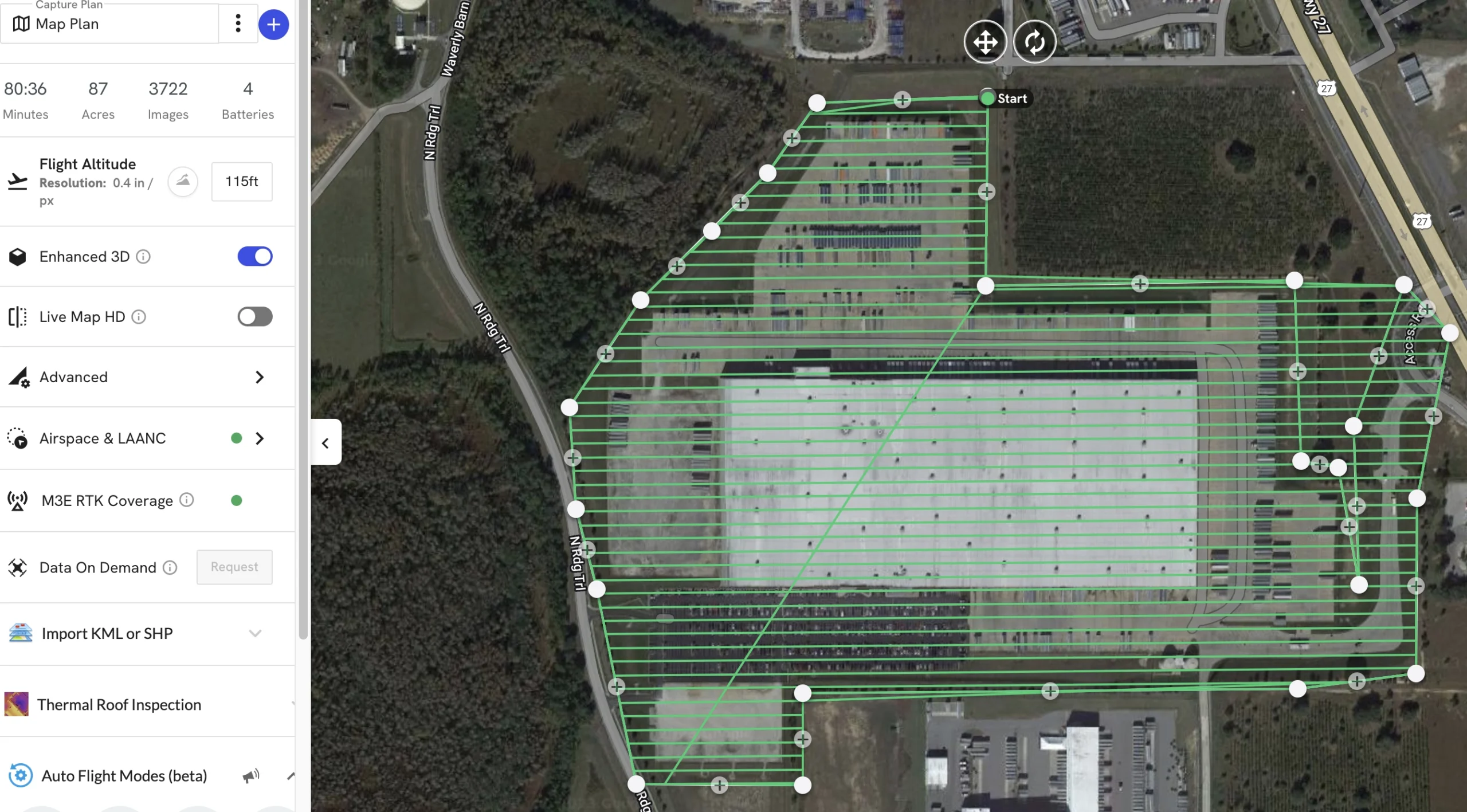1467x812 pixels.
Task: Click the Data On Demand icon
Action: pos(19,566)
